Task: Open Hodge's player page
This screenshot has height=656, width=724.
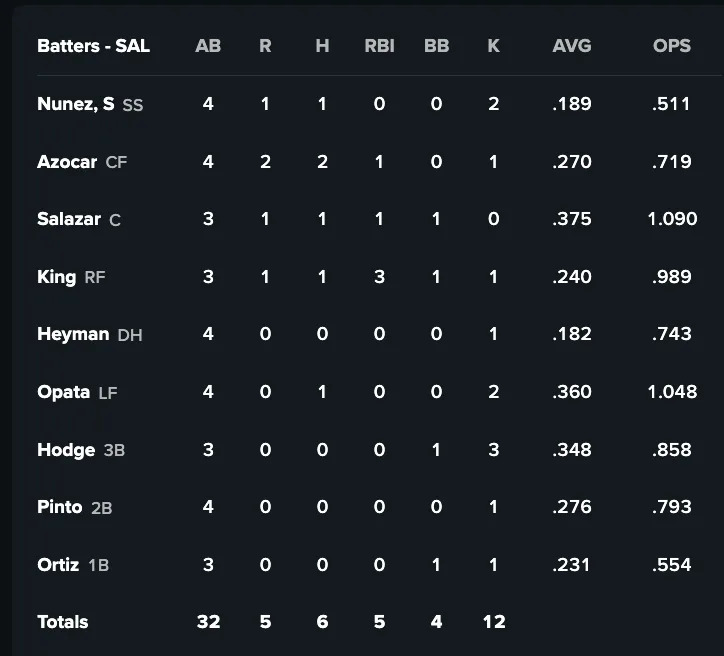Action: click(66, 450)
